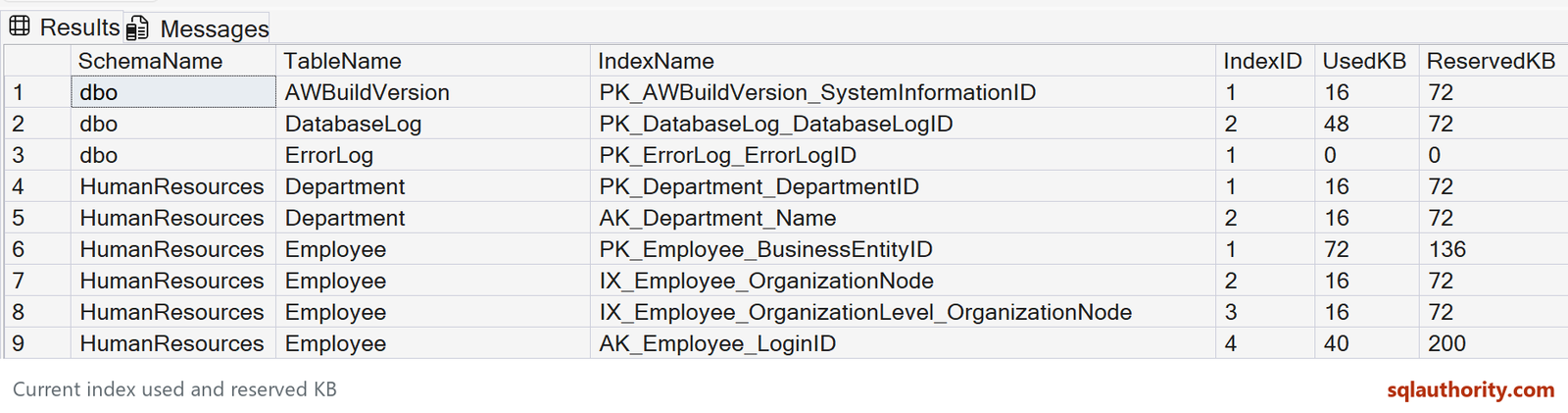Screen dimensions: 1568x413
Task: Select PK_Employee_BusinessEntityID cell
Action: point(903,249)
